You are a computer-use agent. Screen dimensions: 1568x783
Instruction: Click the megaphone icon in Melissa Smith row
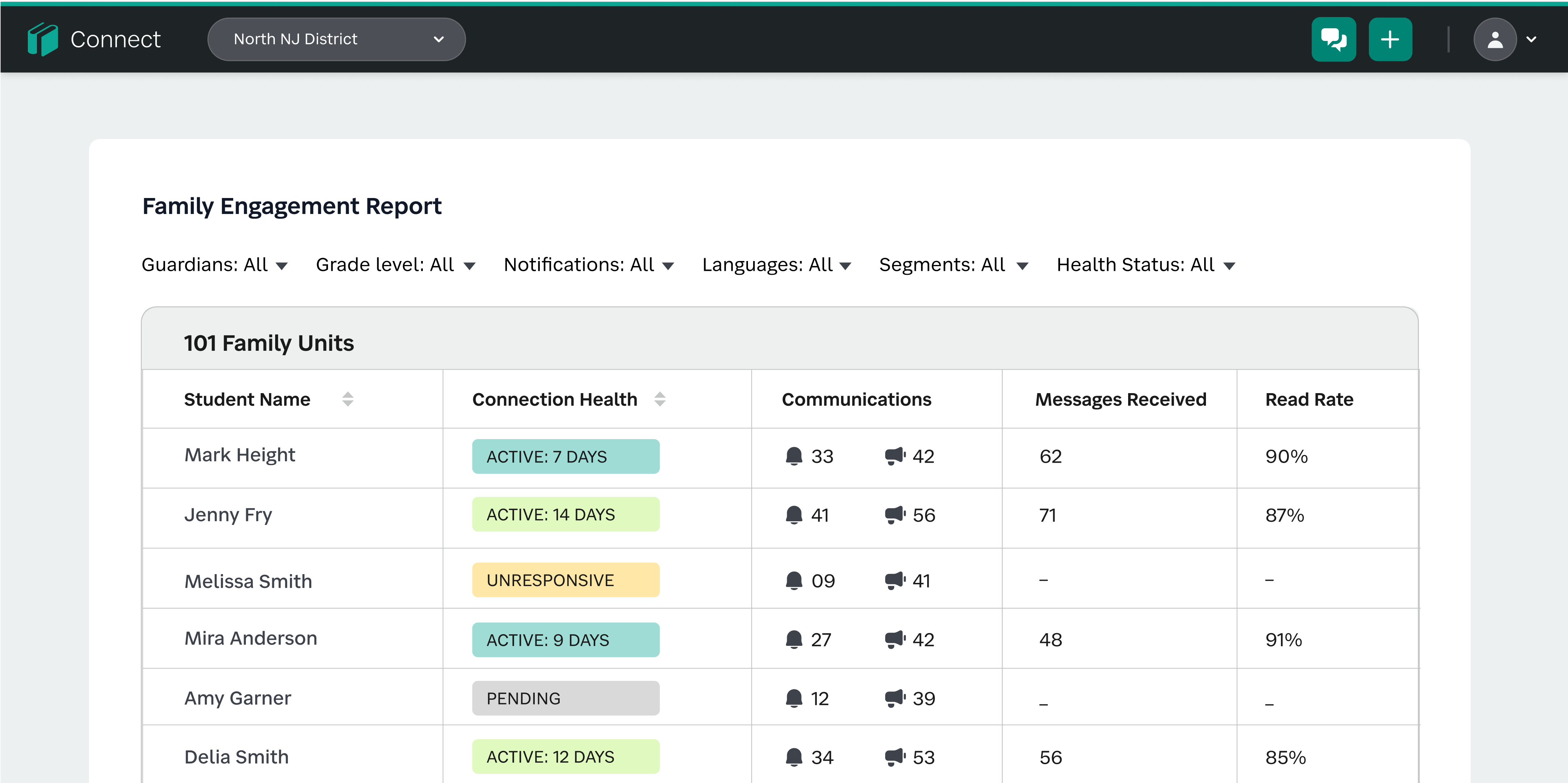(x=895, y=581)
